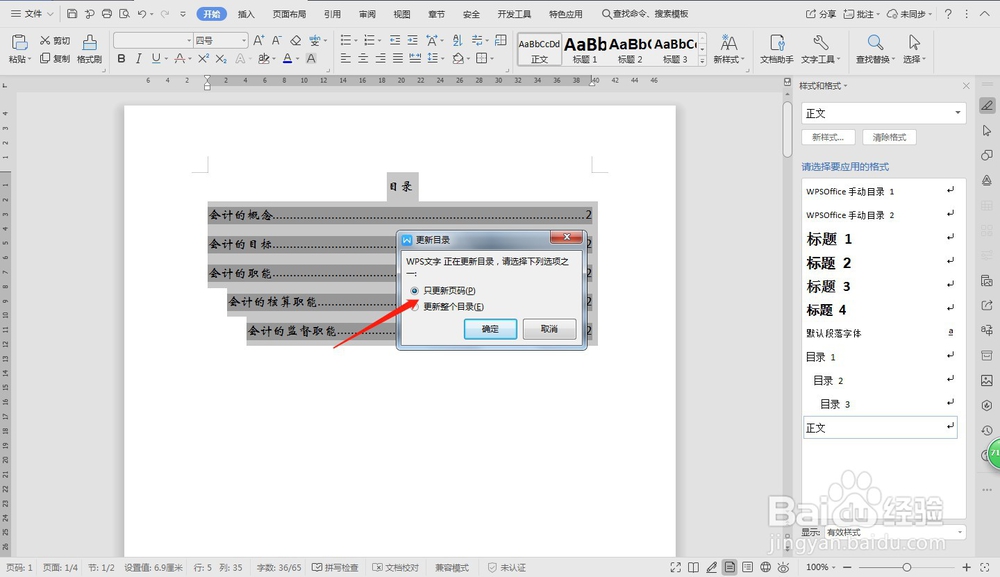Switch to the 插入 tab
Image resolution: width=1000 pixels, height=577 pixels.
point(246,14)
